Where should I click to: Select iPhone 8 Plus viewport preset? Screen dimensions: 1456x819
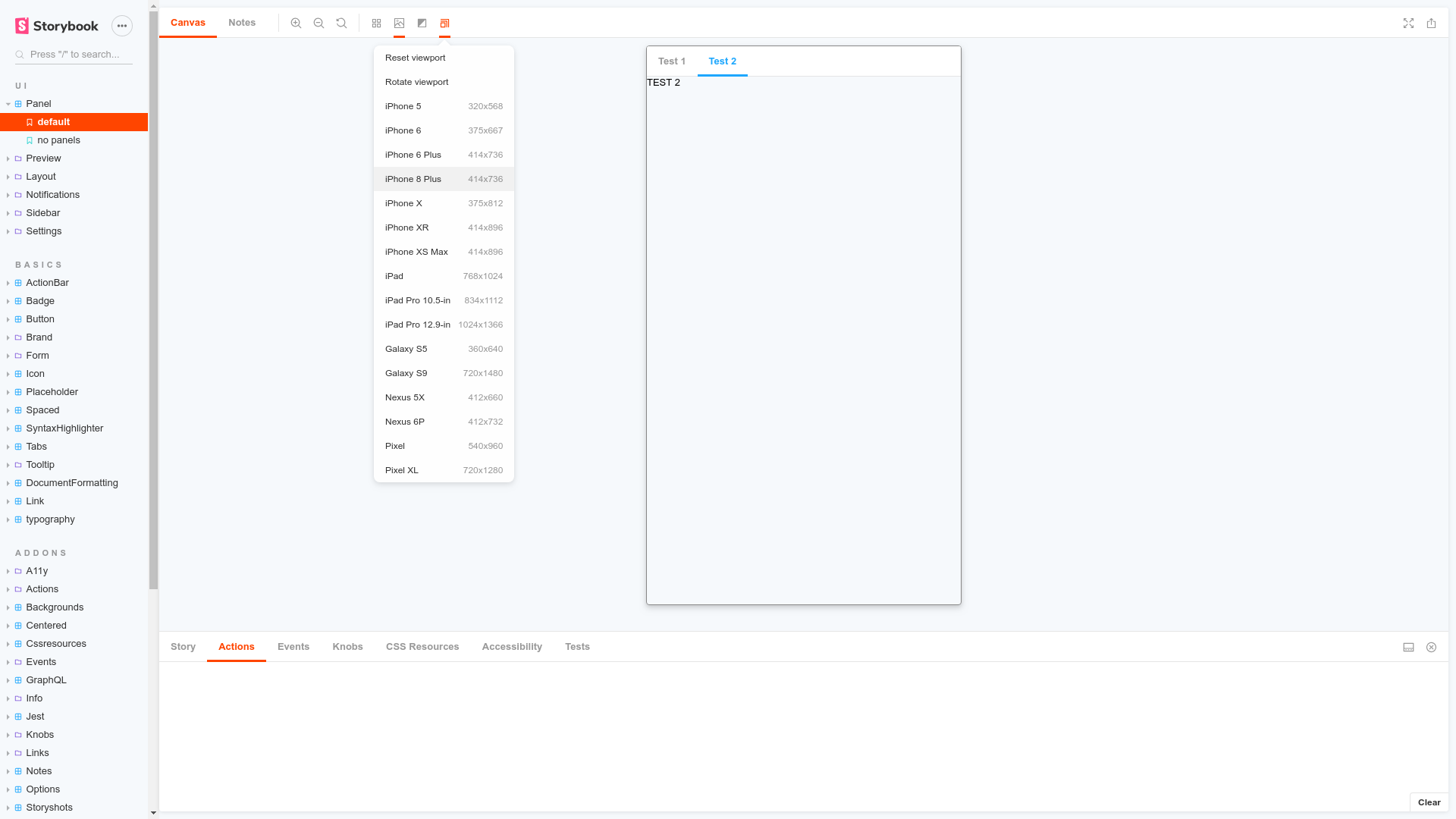(444, 178)
